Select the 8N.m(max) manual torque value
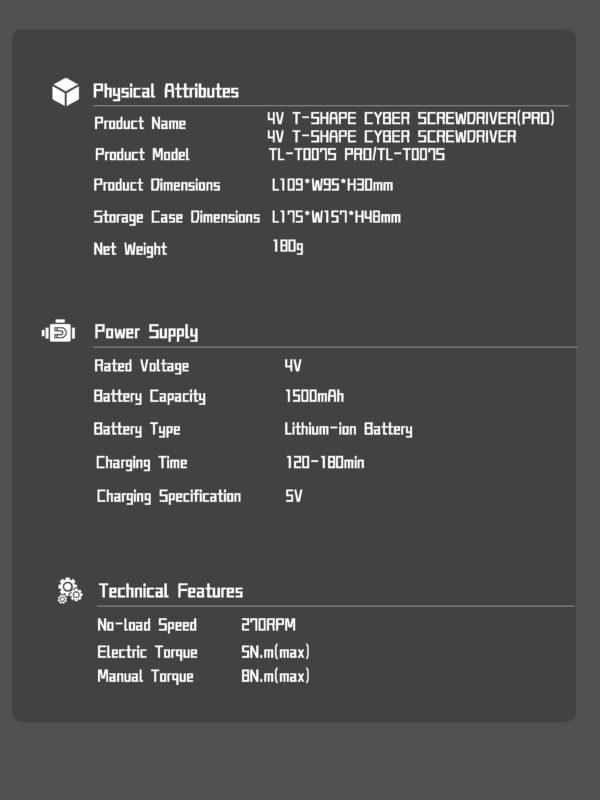Viewport: 600px width, 800px height. click(x=276, y=677)
